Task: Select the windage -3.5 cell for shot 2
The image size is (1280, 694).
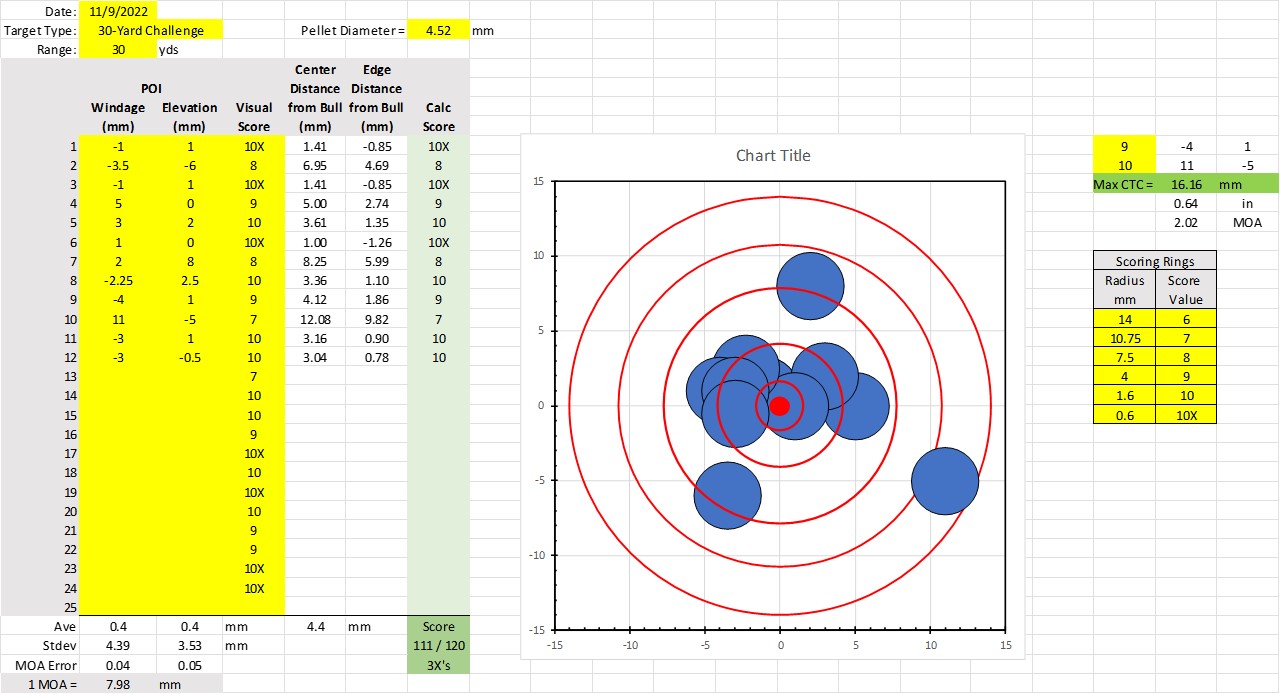Action: click(x=118, y=165)
